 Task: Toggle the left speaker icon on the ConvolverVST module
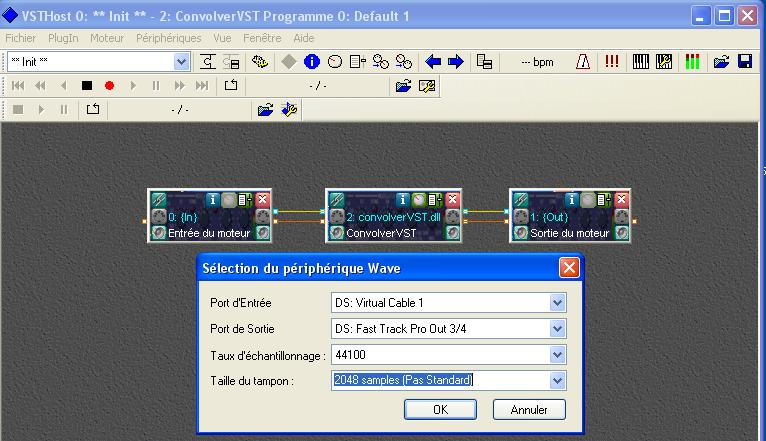[337, 232]
